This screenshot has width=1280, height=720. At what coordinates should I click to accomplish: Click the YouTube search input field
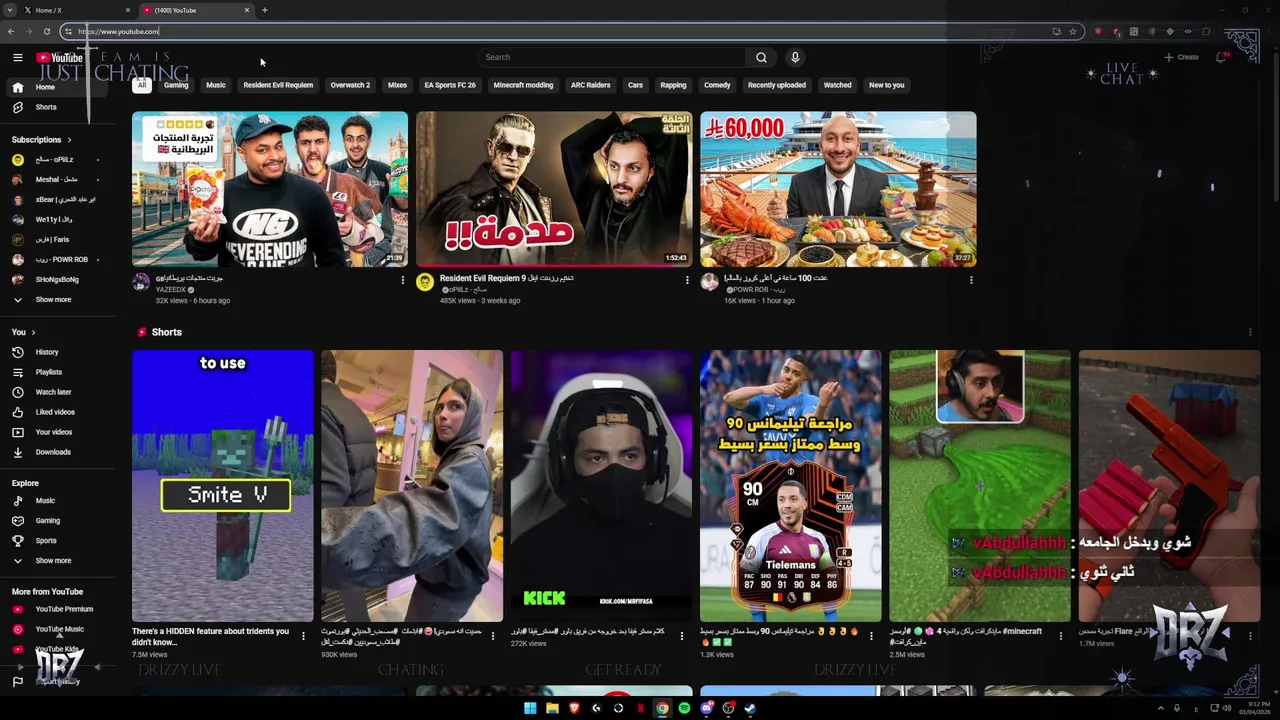[x=612, y=57]
